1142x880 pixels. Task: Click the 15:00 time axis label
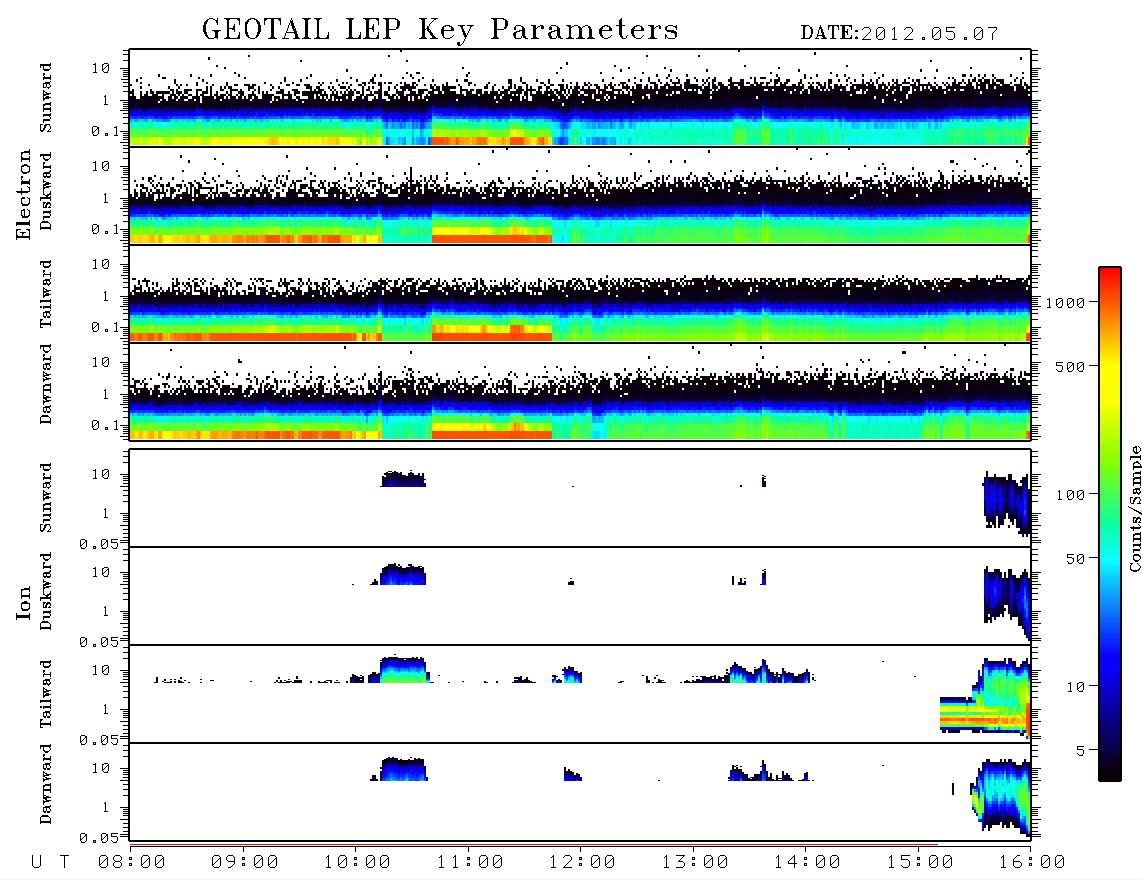coord(920,862)
